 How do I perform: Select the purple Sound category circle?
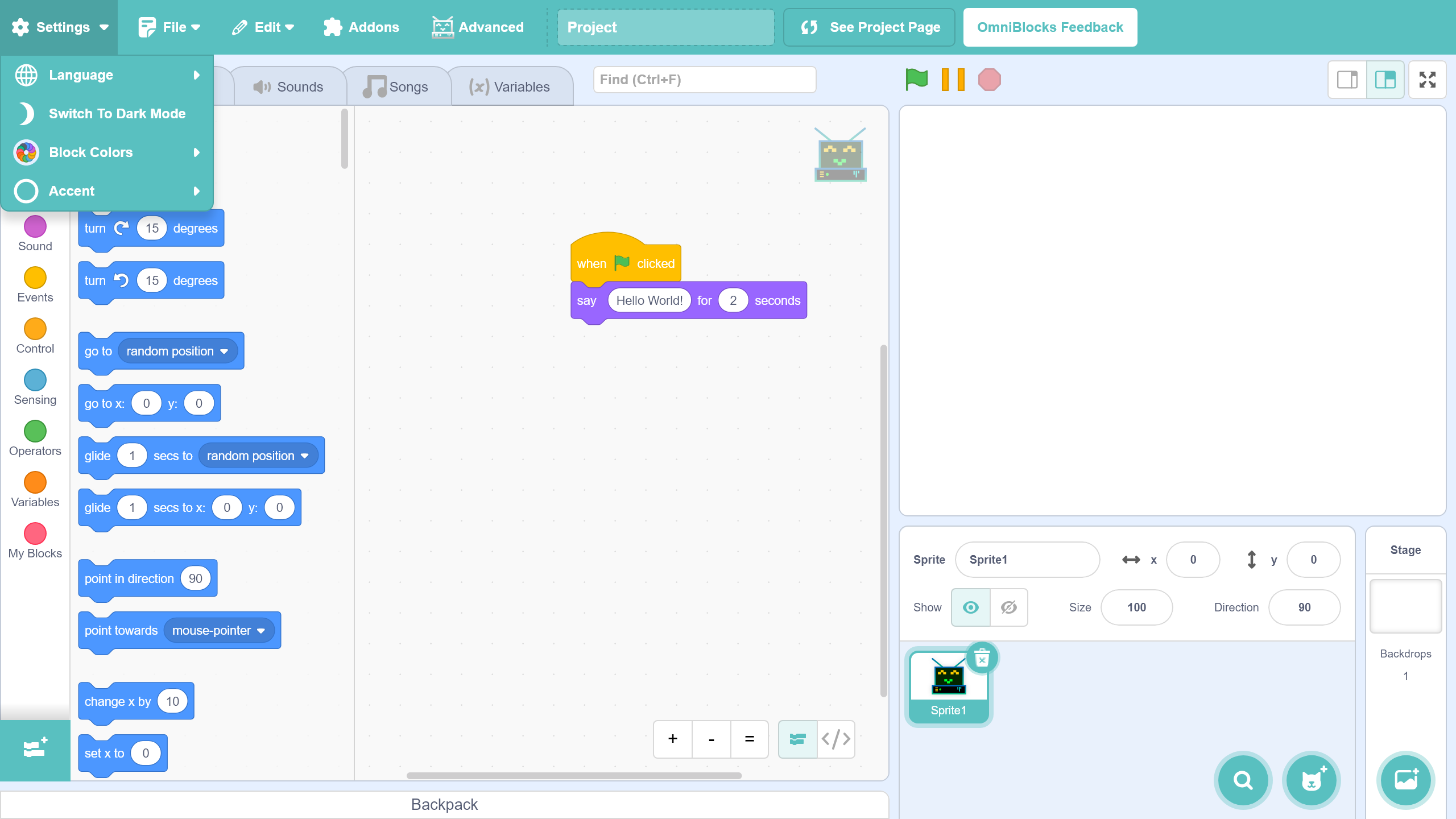[x=35, y=226]
